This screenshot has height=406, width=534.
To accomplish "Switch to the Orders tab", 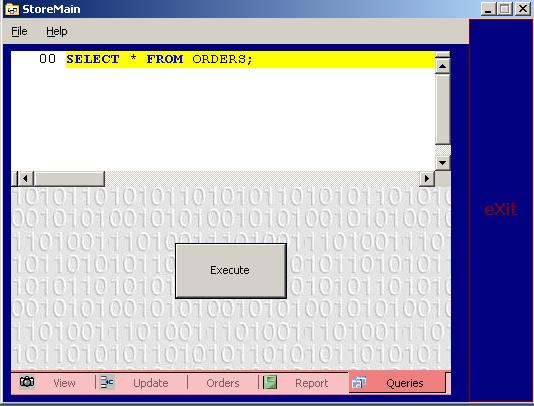I will tap(223, 383).
